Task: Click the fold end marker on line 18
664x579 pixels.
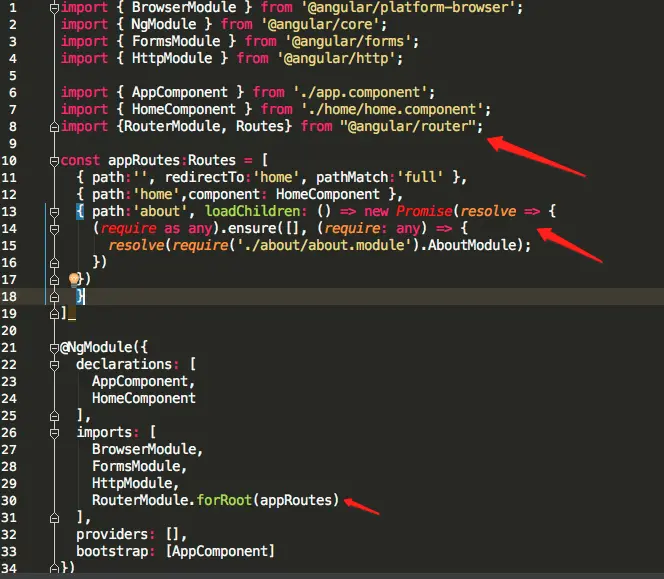Action: point(54,296)
